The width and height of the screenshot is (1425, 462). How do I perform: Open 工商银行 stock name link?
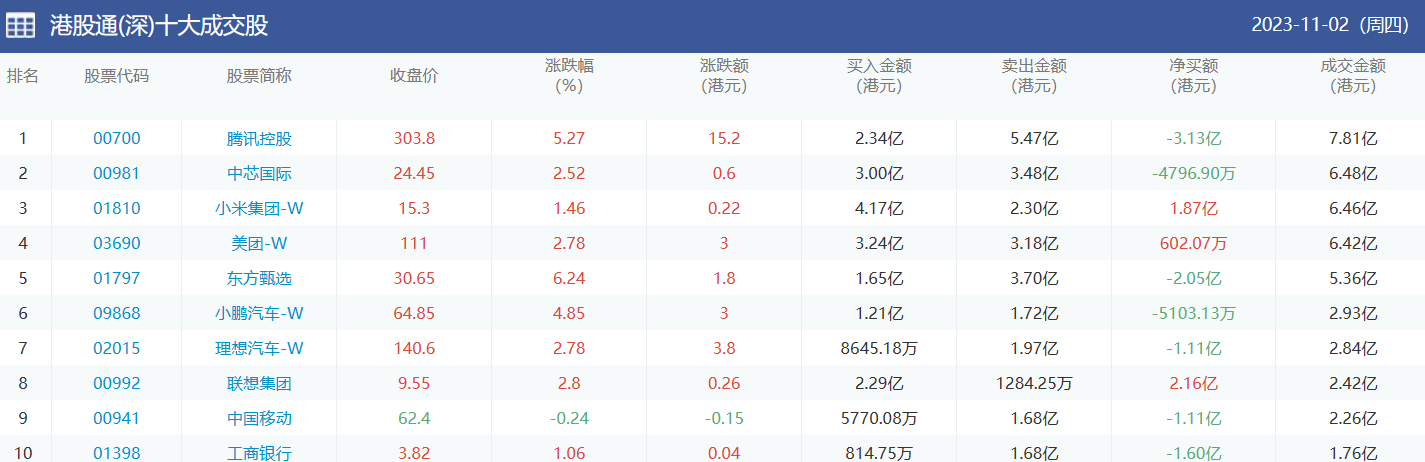[x=259, y=453]
